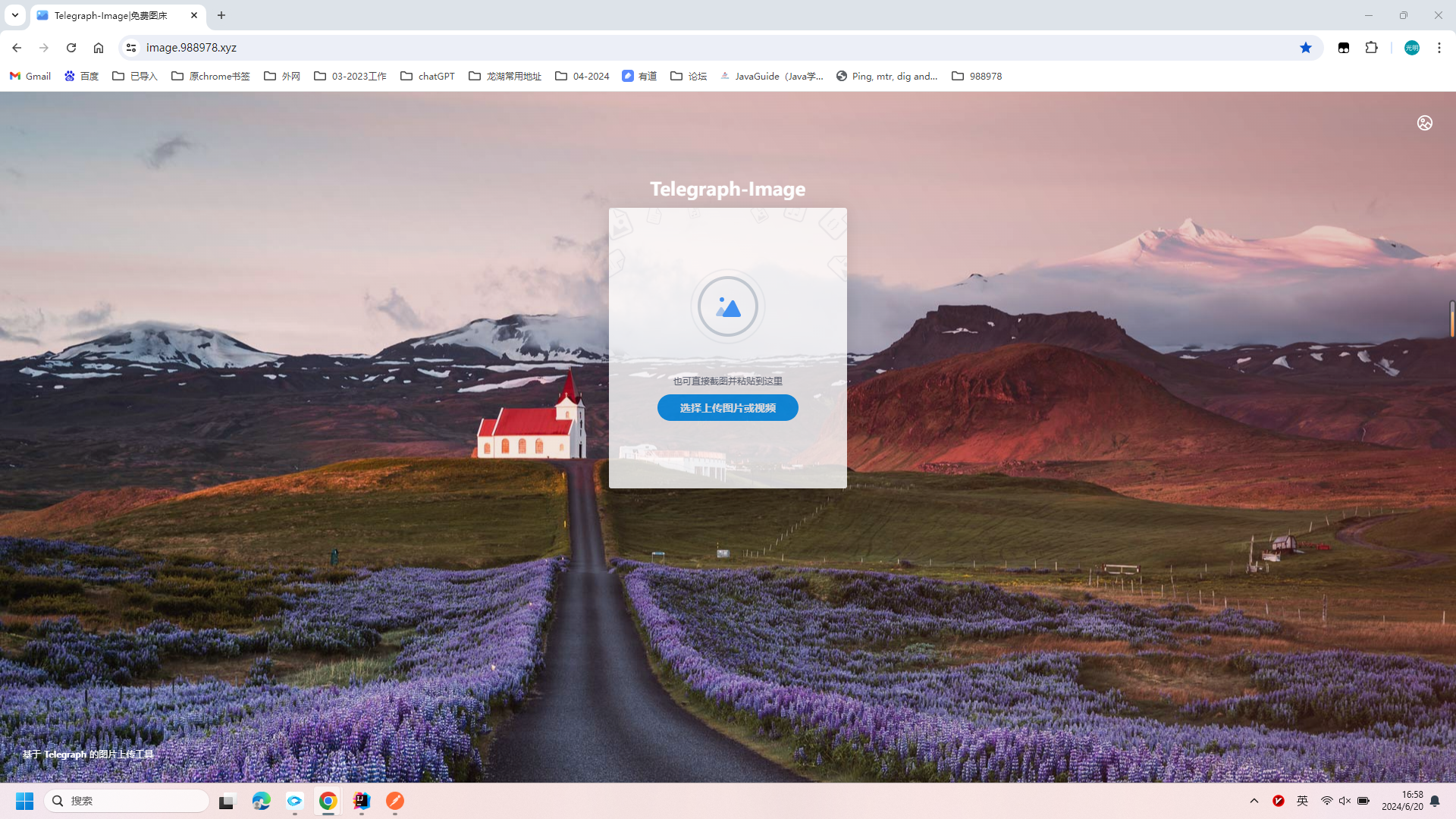Click the Telegraph-Image page title
Image resolution: width=1456 pixels, height=819 pixels.
[x=728, y=189]
